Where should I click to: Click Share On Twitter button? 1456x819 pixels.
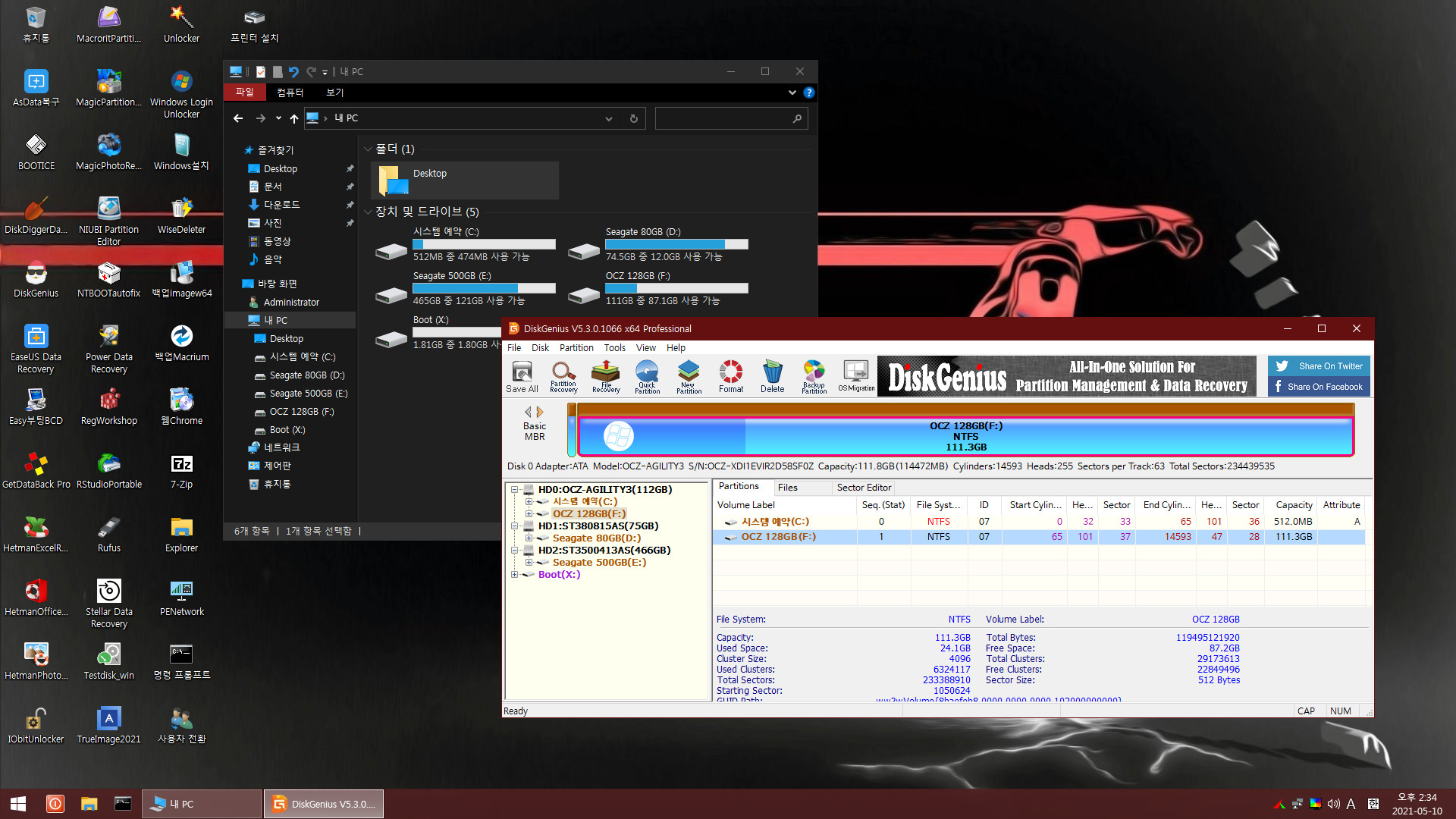coord(1319,366)
